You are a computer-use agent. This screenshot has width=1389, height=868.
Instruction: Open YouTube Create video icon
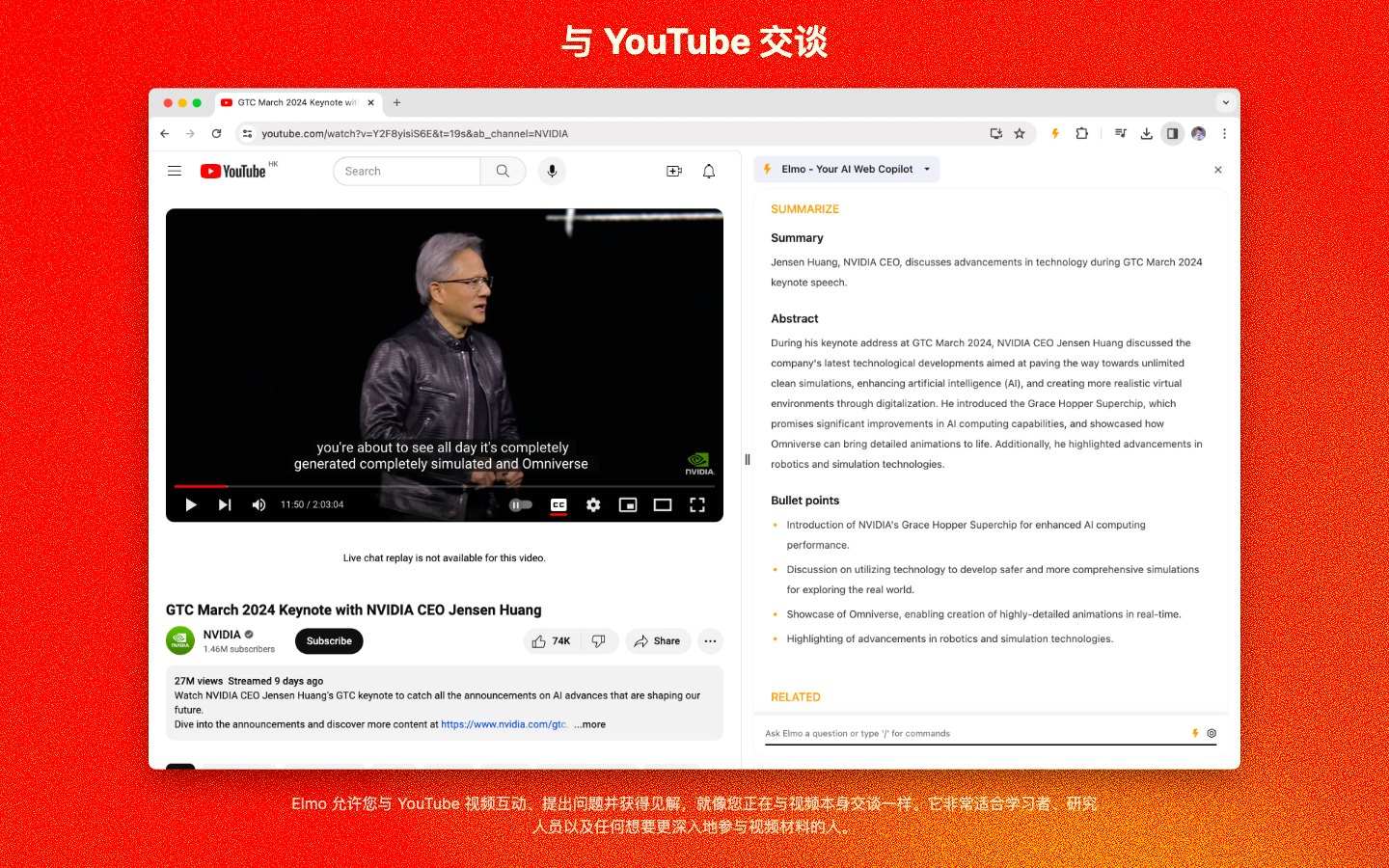click(x=674, y=171)
